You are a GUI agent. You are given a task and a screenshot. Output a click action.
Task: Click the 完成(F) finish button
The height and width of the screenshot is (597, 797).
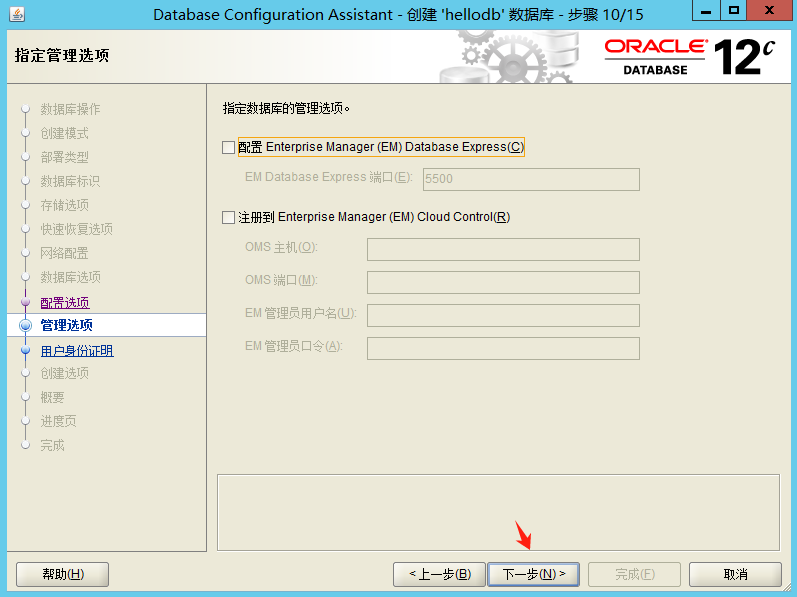click(634, 575)
